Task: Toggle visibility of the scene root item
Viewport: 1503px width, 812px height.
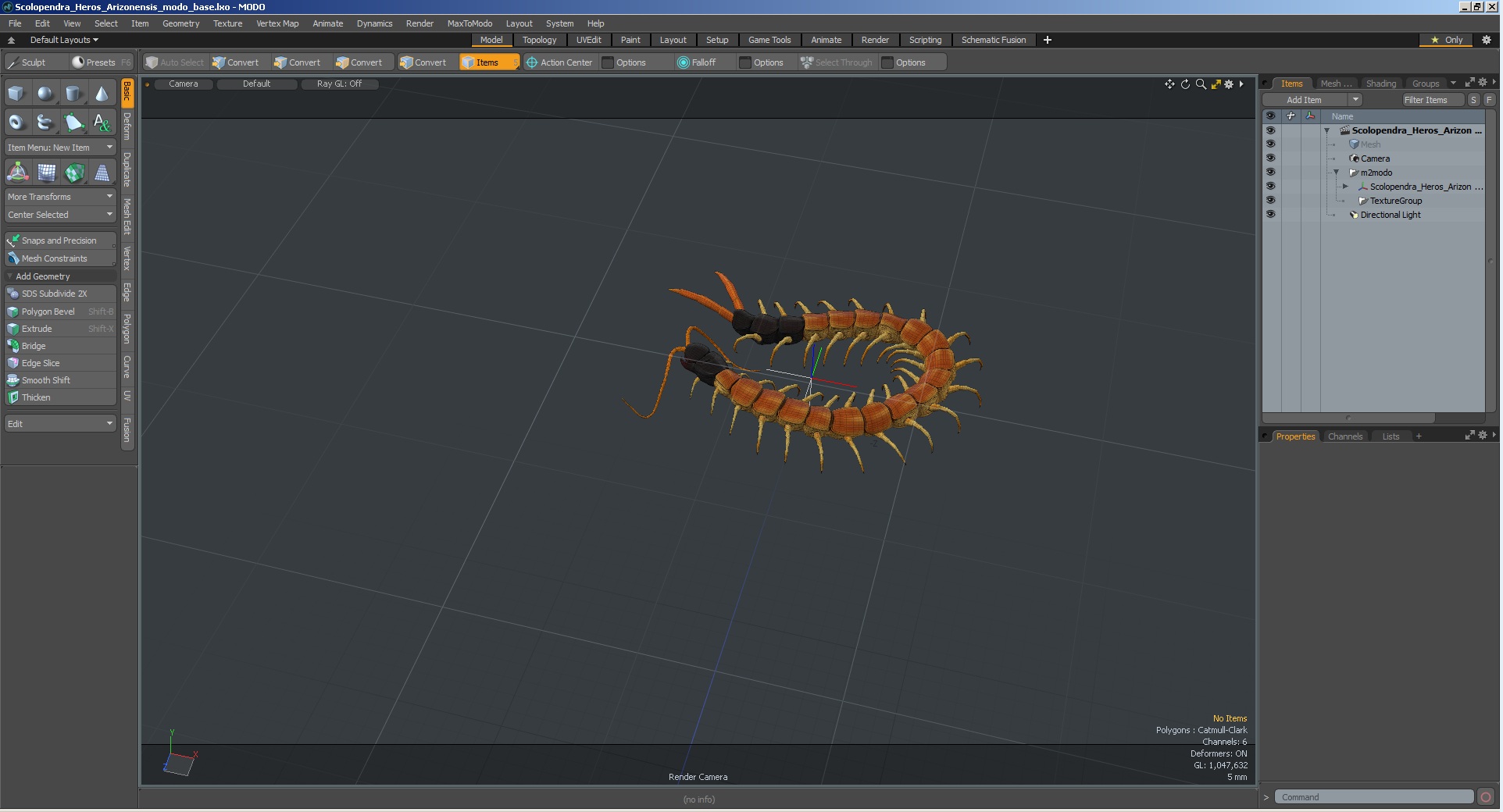Action: tap(1270, 130)
